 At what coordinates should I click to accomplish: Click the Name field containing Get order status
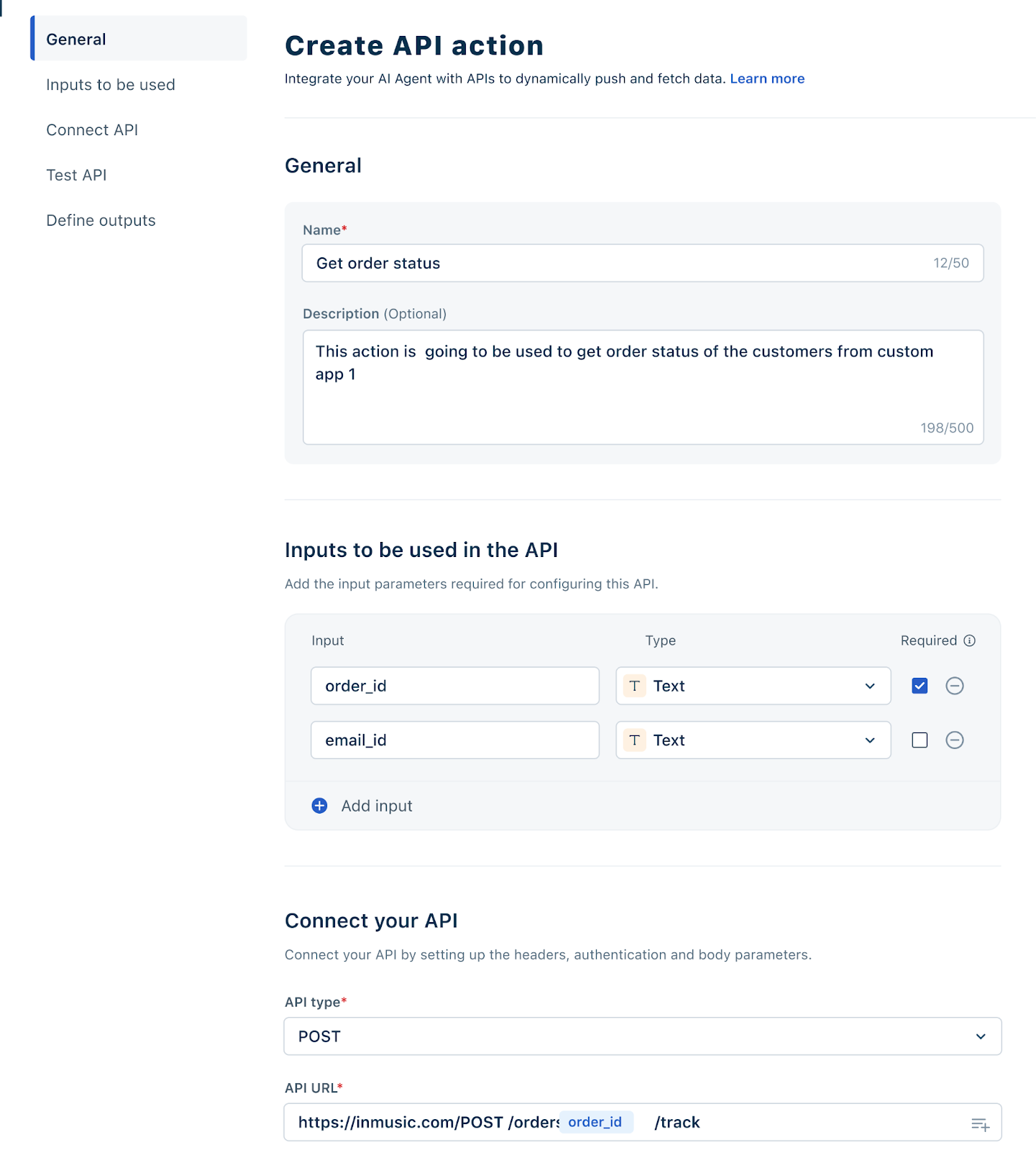(x=618, y=263)
